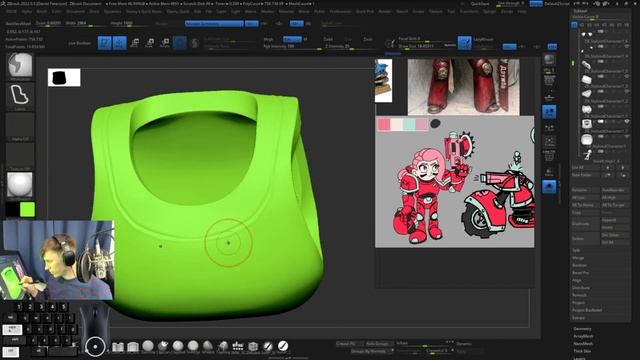Open the Alpha menu
Image resolution: width=640 pixels, height=360 pixels.
point(27,11)
